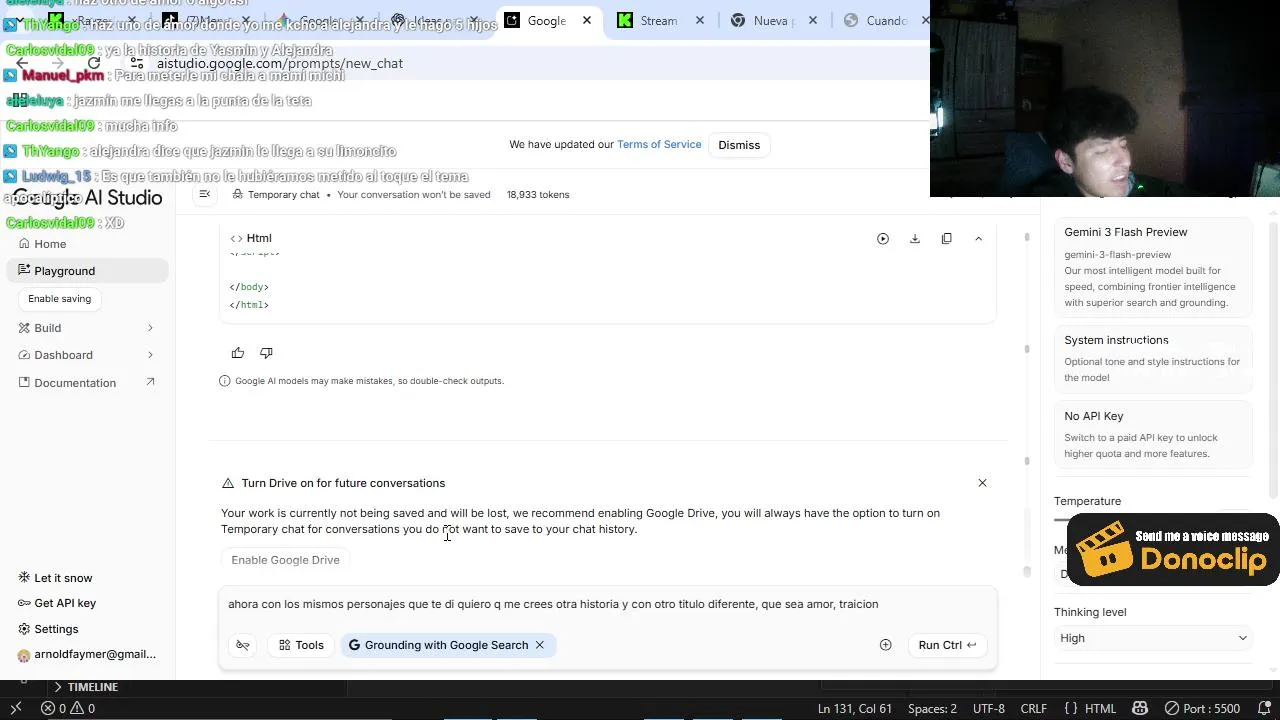1280x720 pixels.
Task: Toggle the sidebar menu hamburger icon
Action: tap(205, 194)
